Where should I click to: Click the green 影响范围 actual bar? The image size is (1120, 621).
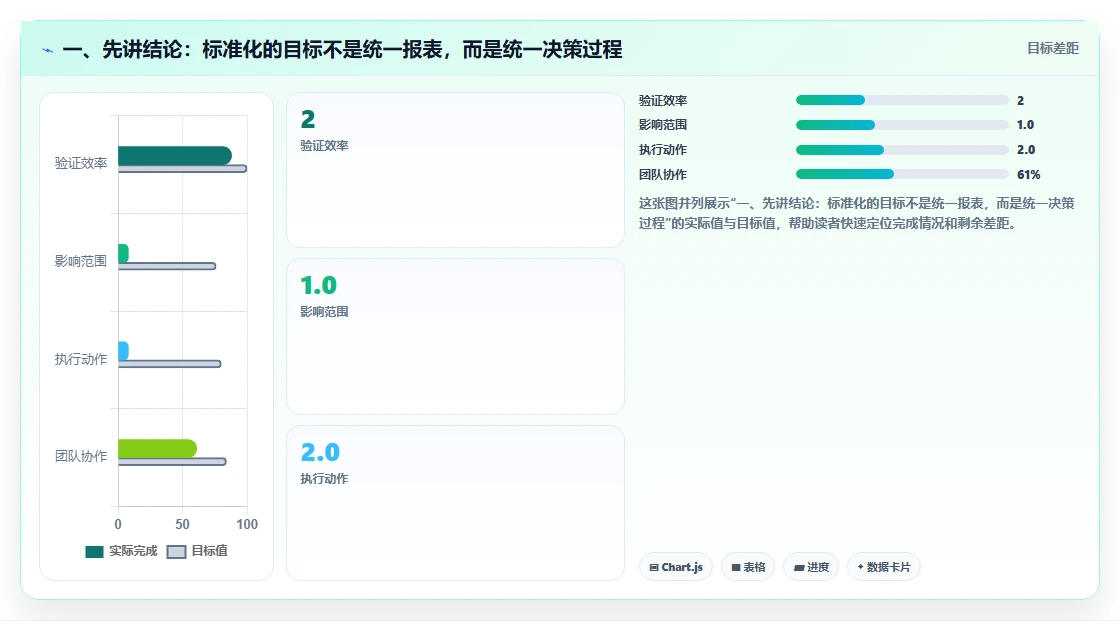124,253
